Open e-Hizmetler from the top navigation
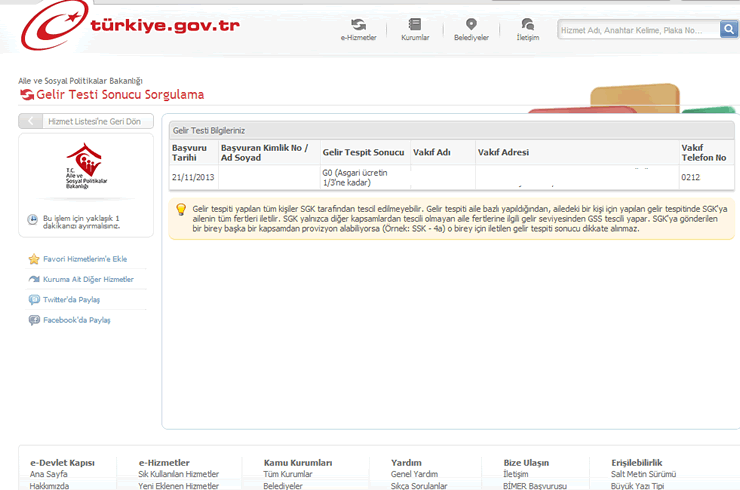The height and width of the screenshot is (490, 740). [359, 28]
